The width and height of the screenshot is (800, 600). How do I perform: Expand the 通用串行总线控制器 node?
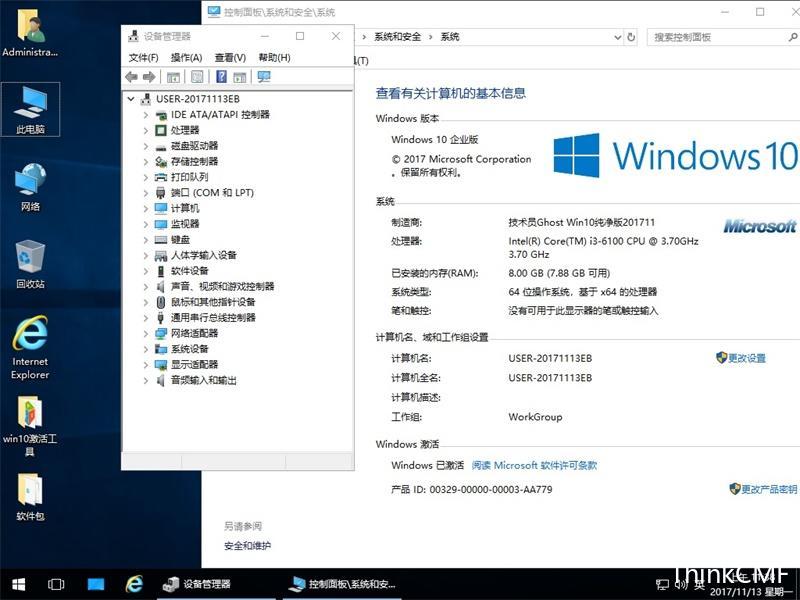click(145, 318)
